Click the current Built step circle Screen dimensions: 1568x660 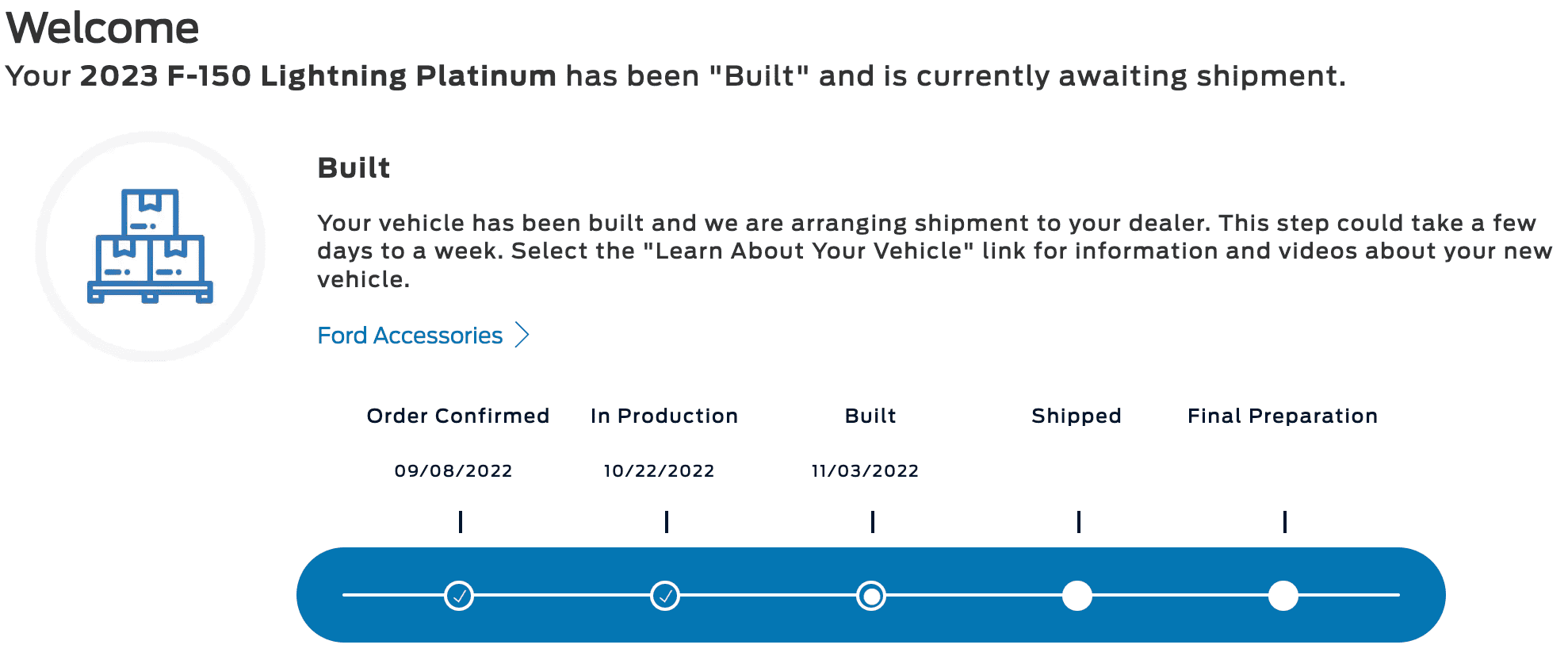coord(871,595)
